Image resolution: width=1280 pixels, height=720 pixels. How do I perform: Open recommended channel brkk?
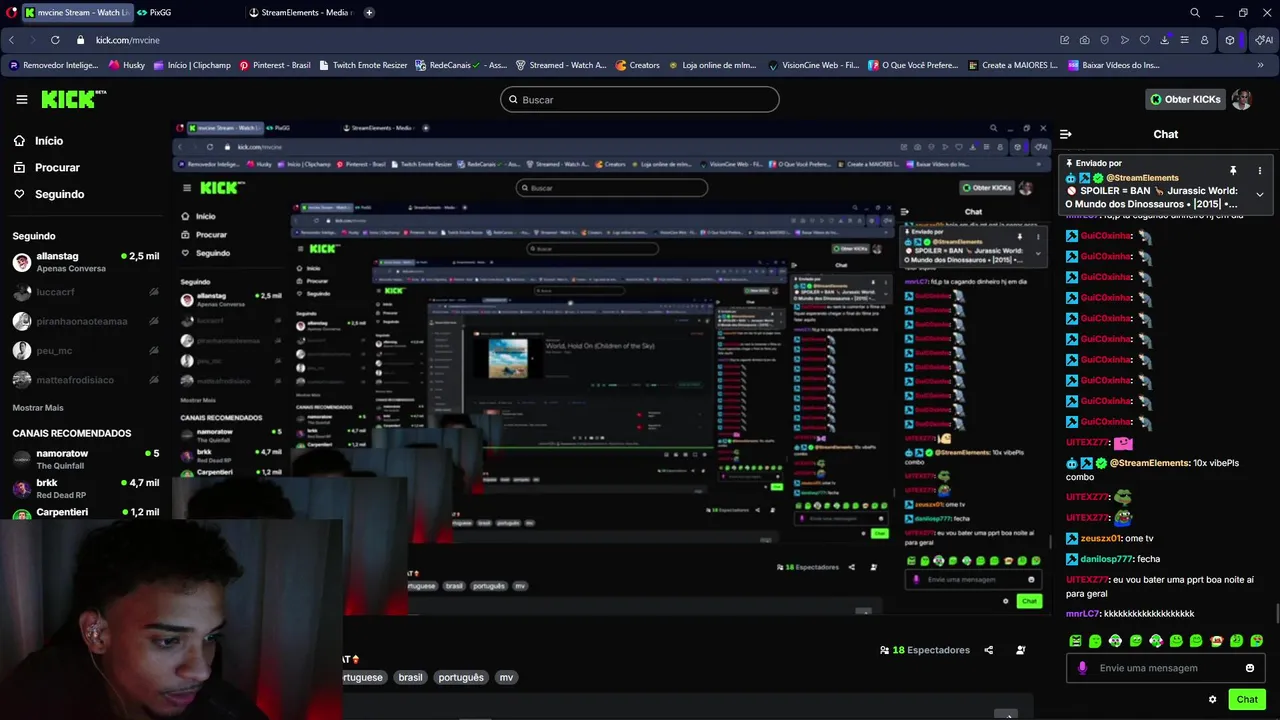[x=85, y=488]
